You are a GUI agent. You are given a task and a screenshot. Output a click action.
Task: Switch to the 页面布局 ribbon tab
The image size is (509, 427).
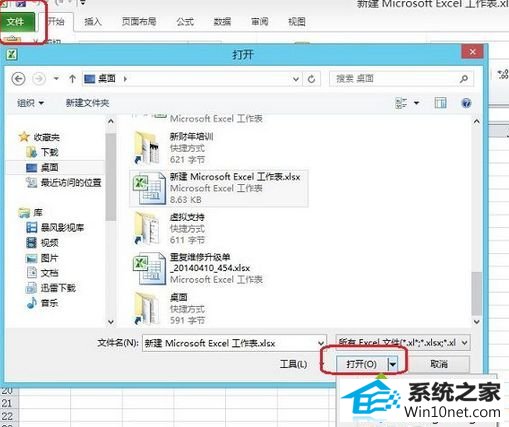(x=139, y=22)
